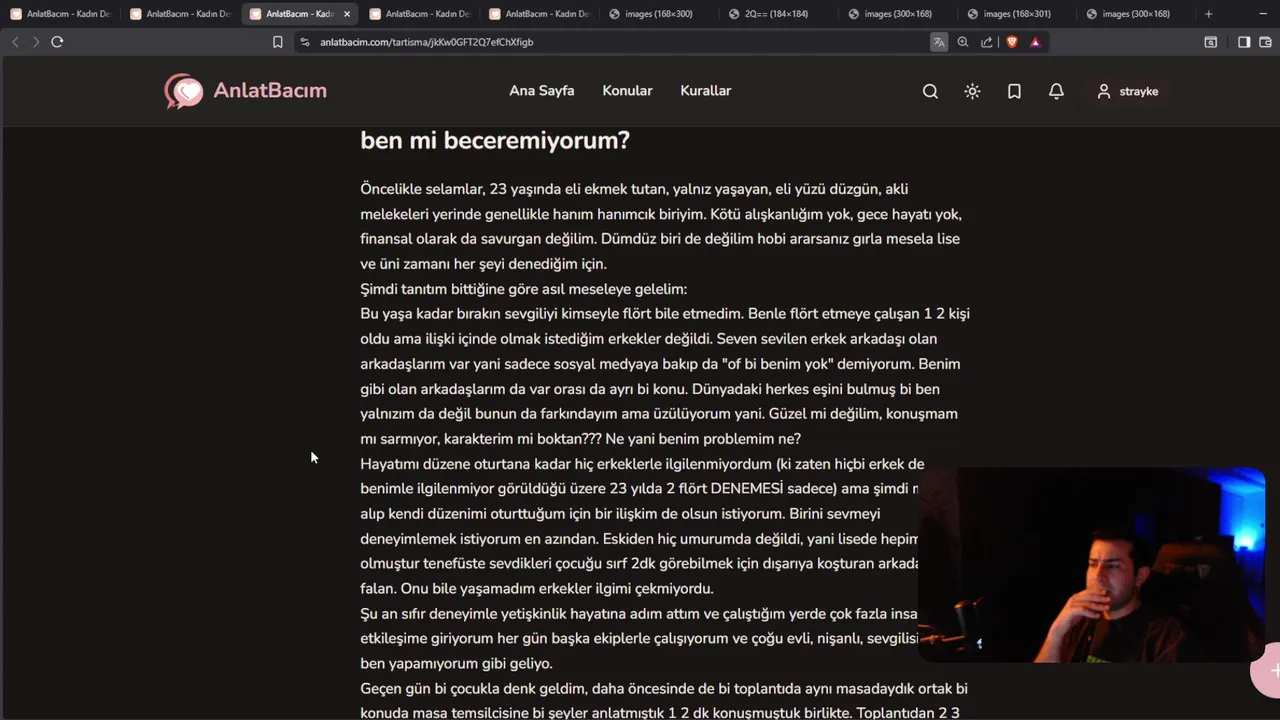Open site settings icon beside the URL

pos(305,42)
